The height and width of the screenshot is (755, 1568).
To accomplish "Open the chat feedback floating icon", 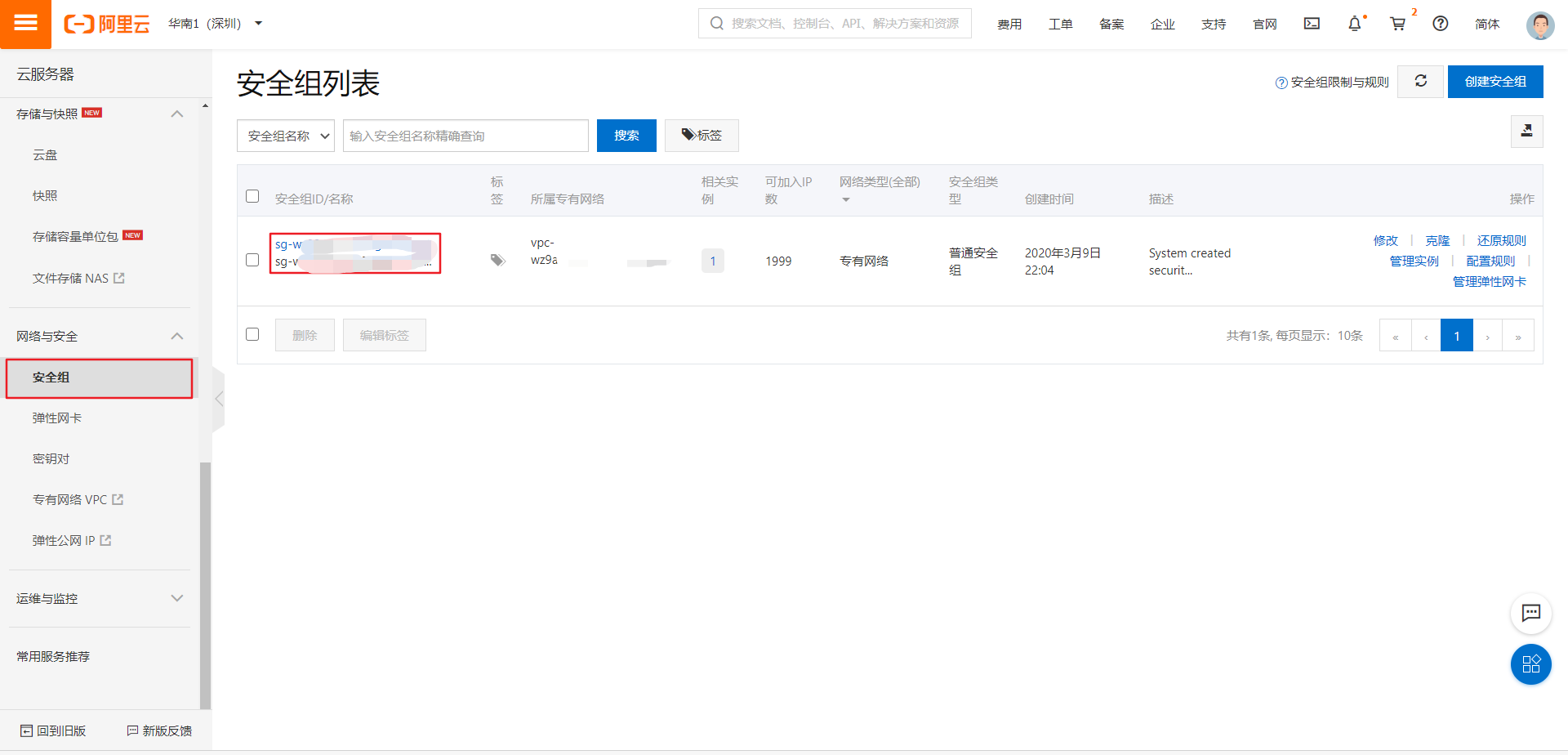I will pos(1531,613).
